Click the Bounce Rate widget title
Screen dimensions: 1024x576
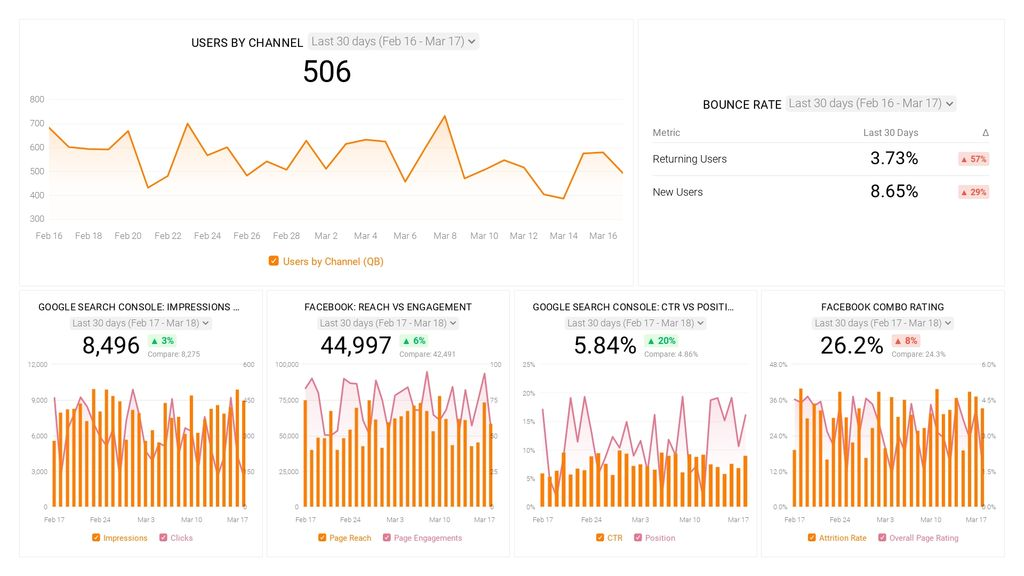[742, 104]
